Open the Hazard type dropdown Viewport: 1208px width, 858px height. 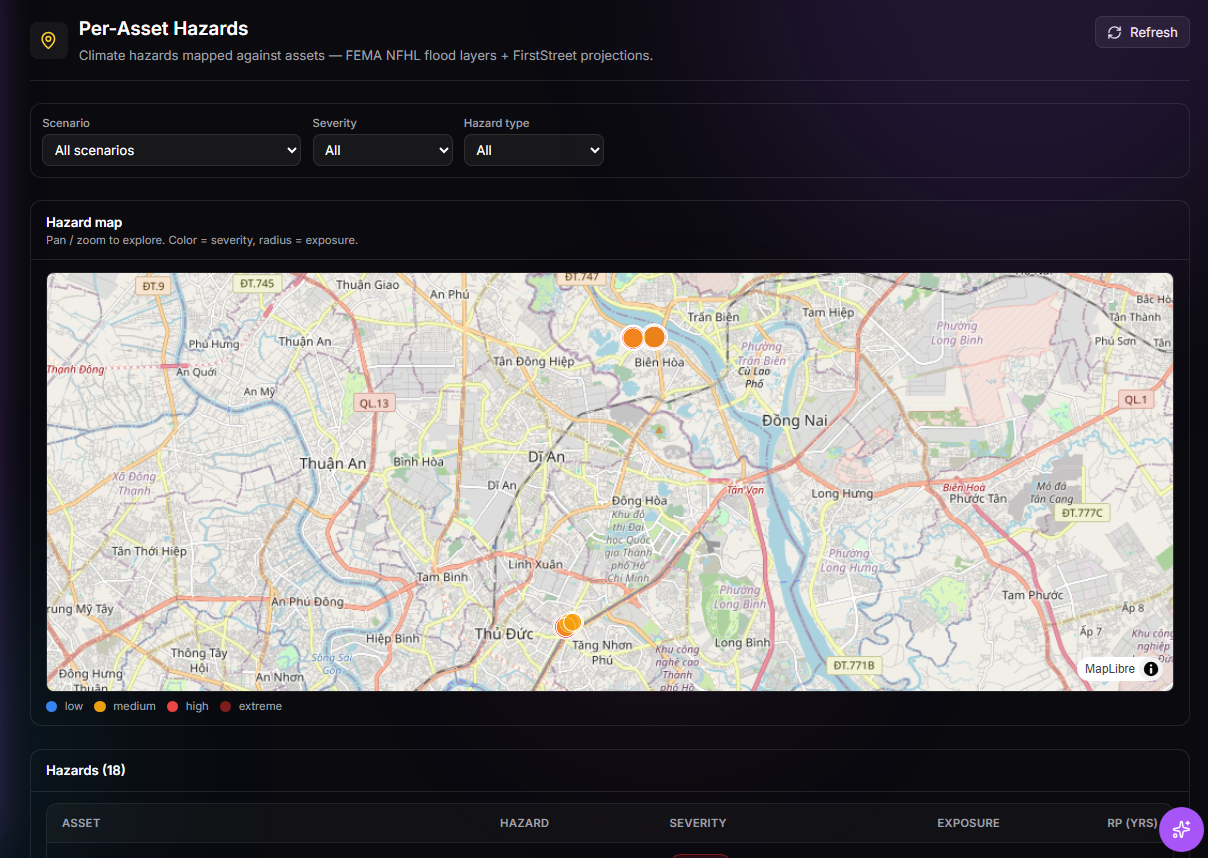click(x=534, y=150)
